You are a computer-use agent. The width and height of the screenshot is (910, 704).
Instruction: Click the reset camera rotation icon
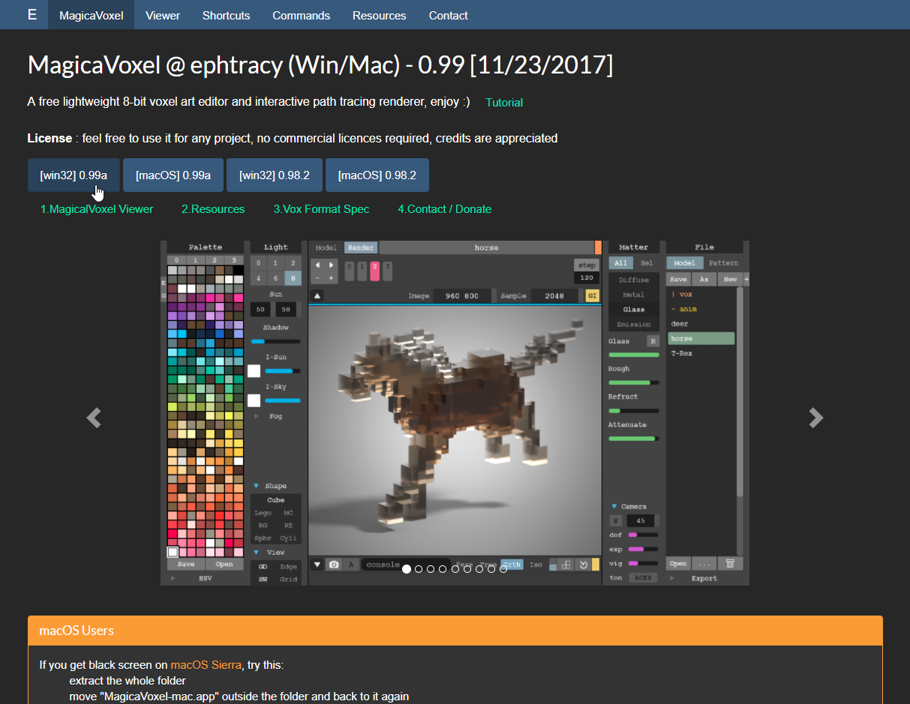pyautogui.click(x=583, y=565)
